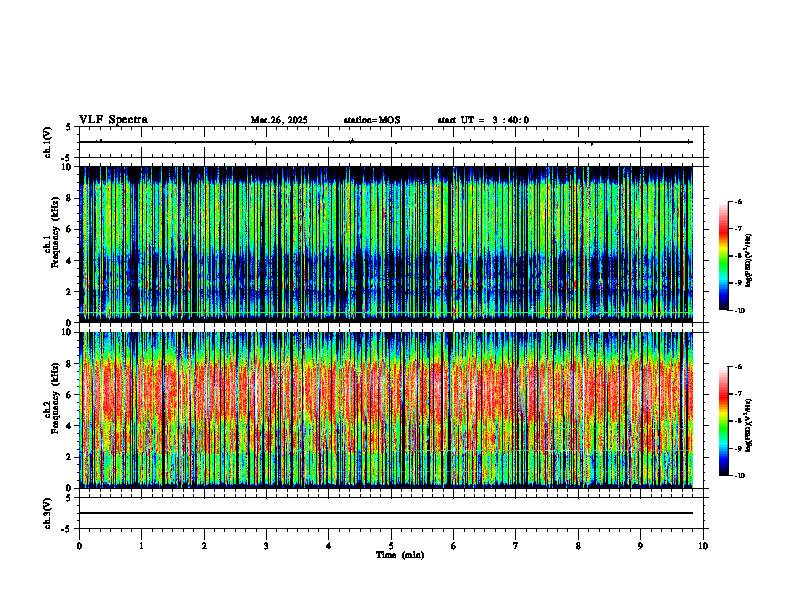Click the "-10" label on ch.2 color bar

740,475
